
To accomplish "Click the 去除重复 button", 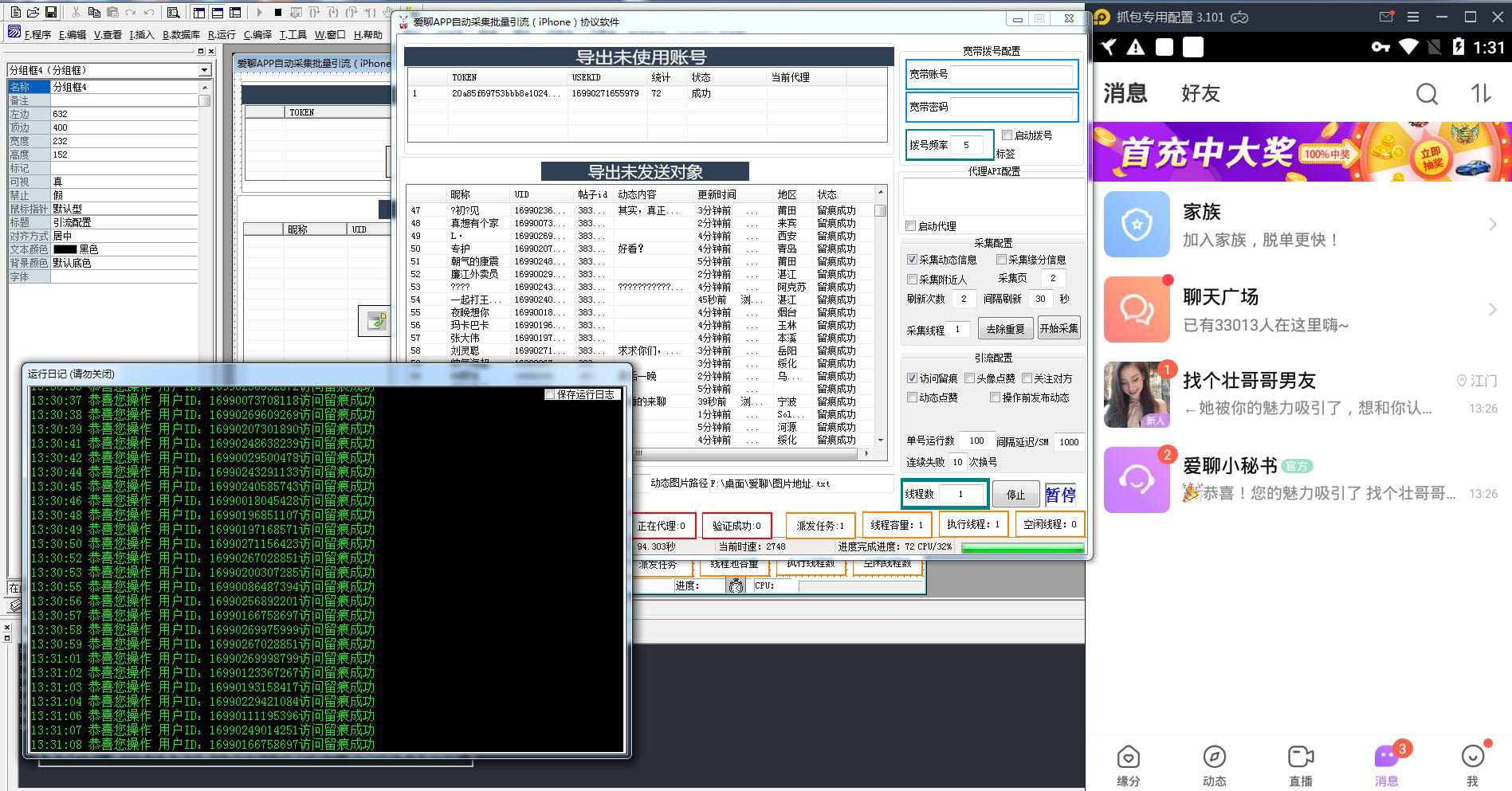I will tap(1005, 328).
